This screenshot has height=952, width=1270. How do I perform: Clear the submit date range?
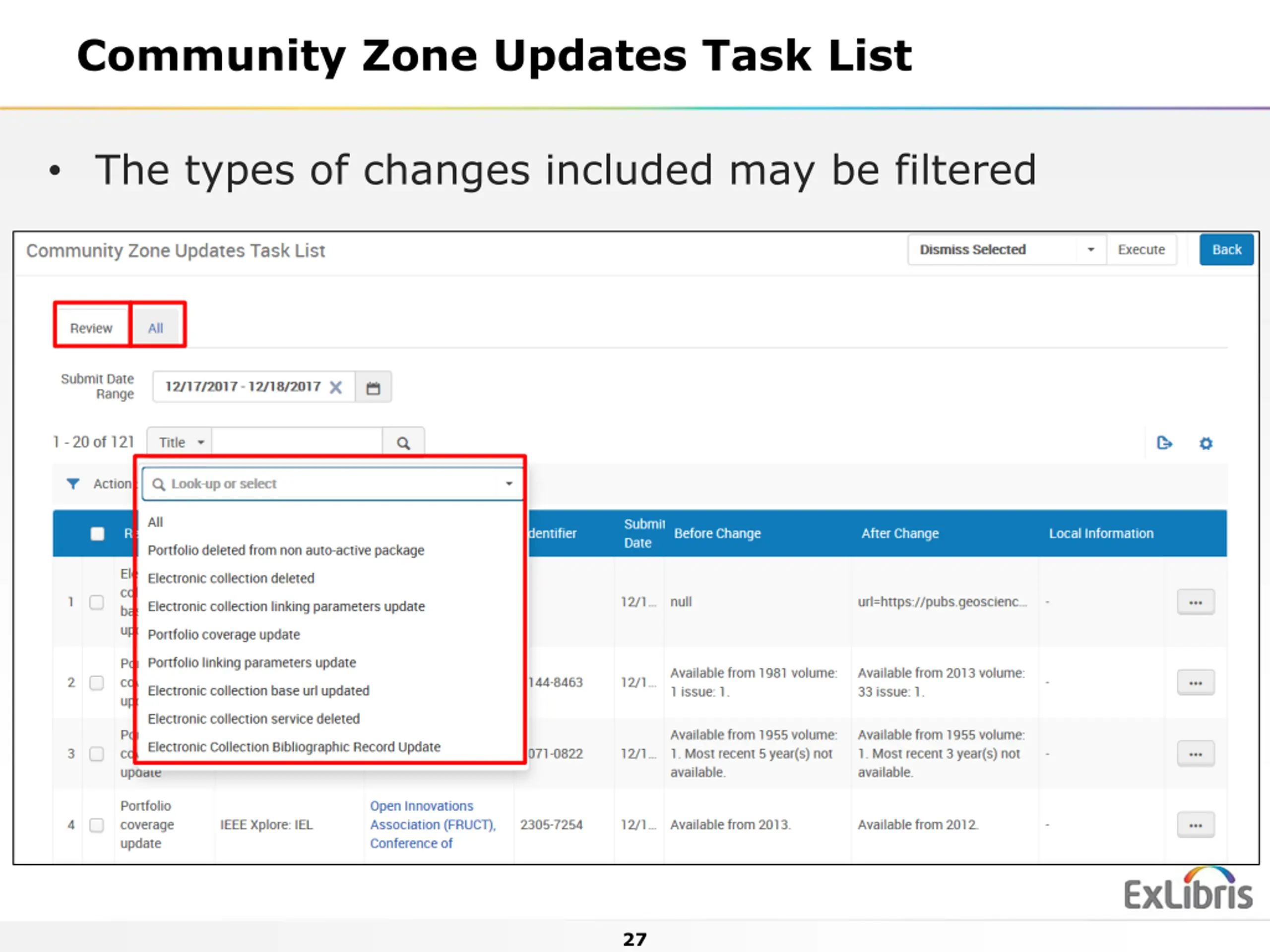pyautogui.click(x=336, y=387)
